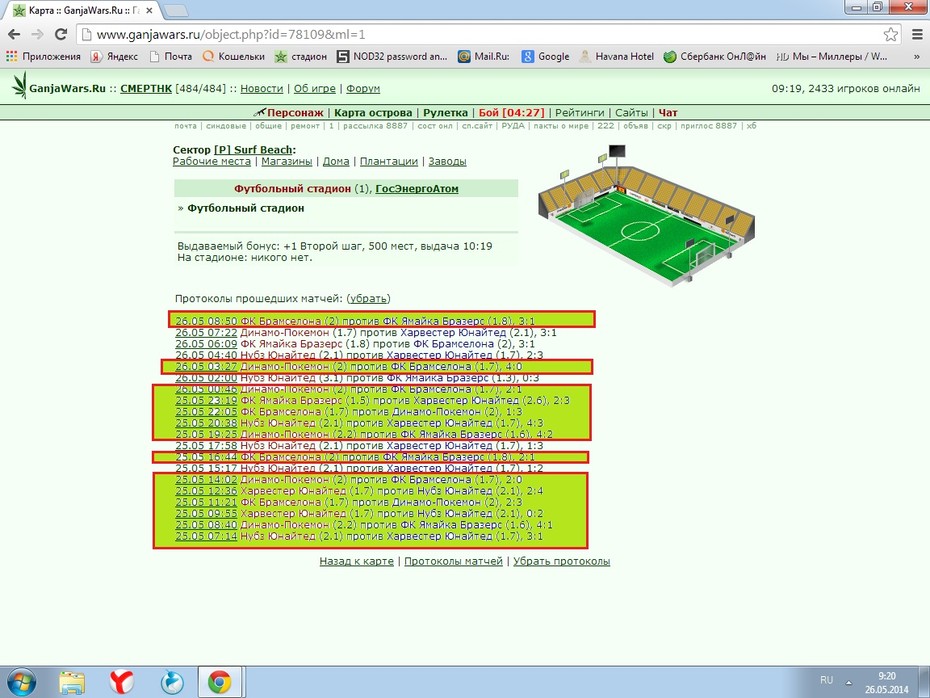The image size is (930, 698).
Task: Open the Плантации link
Action: [x=388, y=161]
